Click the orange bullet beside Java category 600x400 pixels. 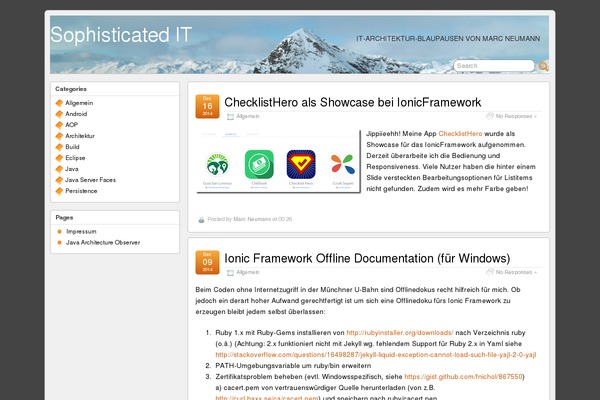tap(59, 169)
